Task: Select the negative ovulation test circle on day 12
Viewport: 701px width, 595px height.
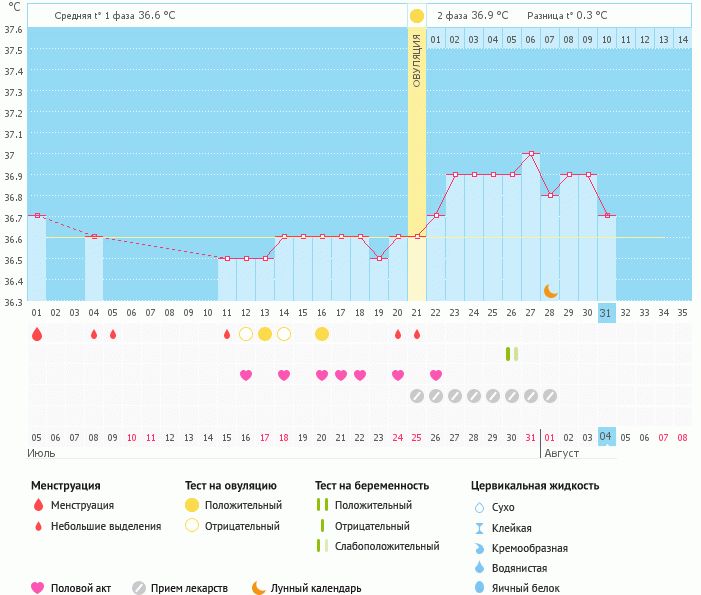Action: (x=246, y=334)
